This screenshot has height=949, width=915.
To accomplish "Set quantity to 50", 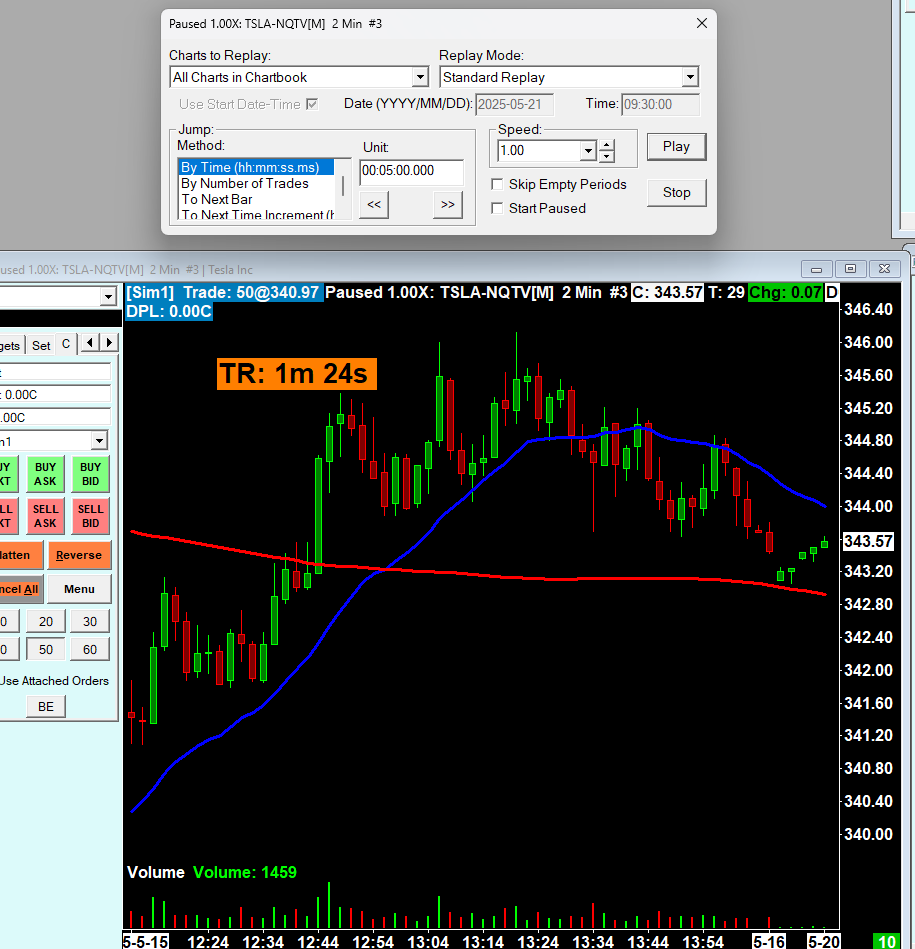I will (45, 649).
